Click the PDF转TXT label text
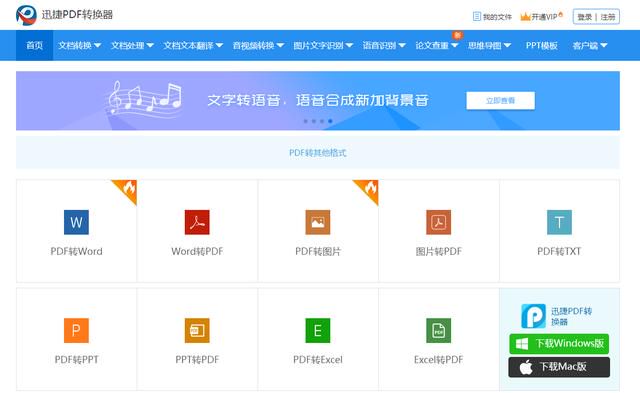The image size is (640, 393). click(559, 251)
